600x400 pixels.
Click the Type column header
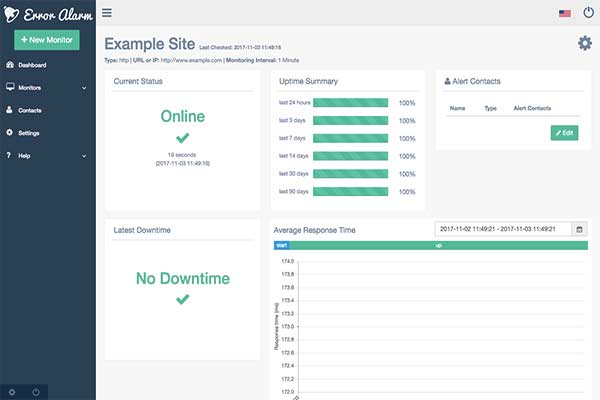point(490,108)
